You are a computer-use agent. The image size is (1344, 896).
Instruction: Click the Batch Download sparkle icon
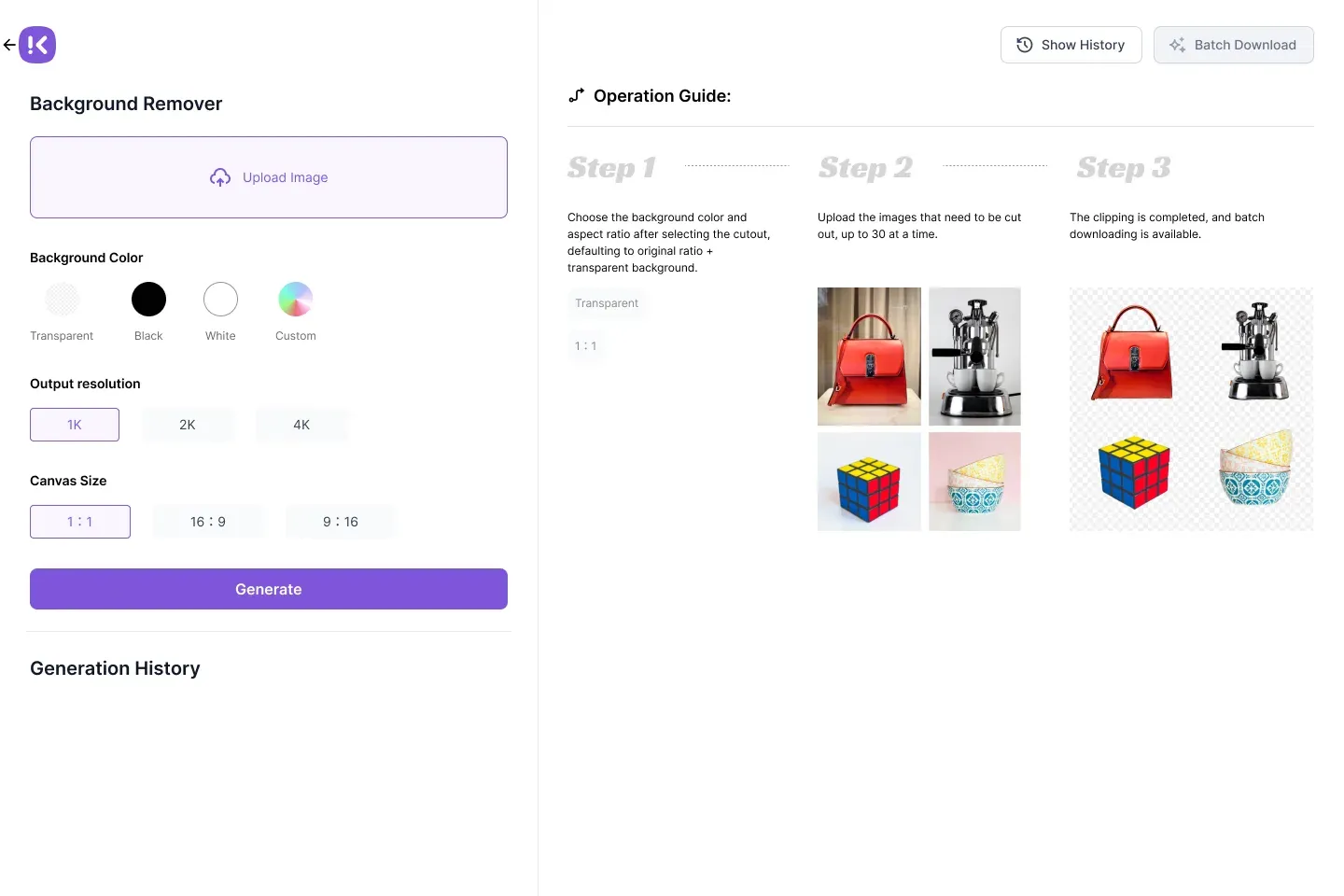1177,45
